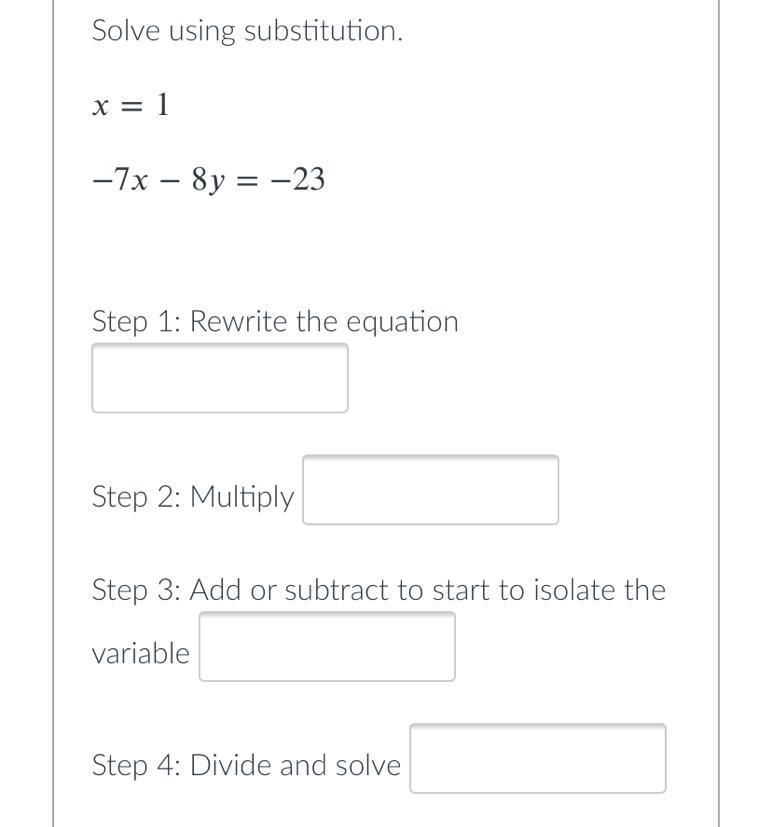Click the 'Solve using substitution.' instruction text
Screen dimensions: 772x827
tap(247, 31)
